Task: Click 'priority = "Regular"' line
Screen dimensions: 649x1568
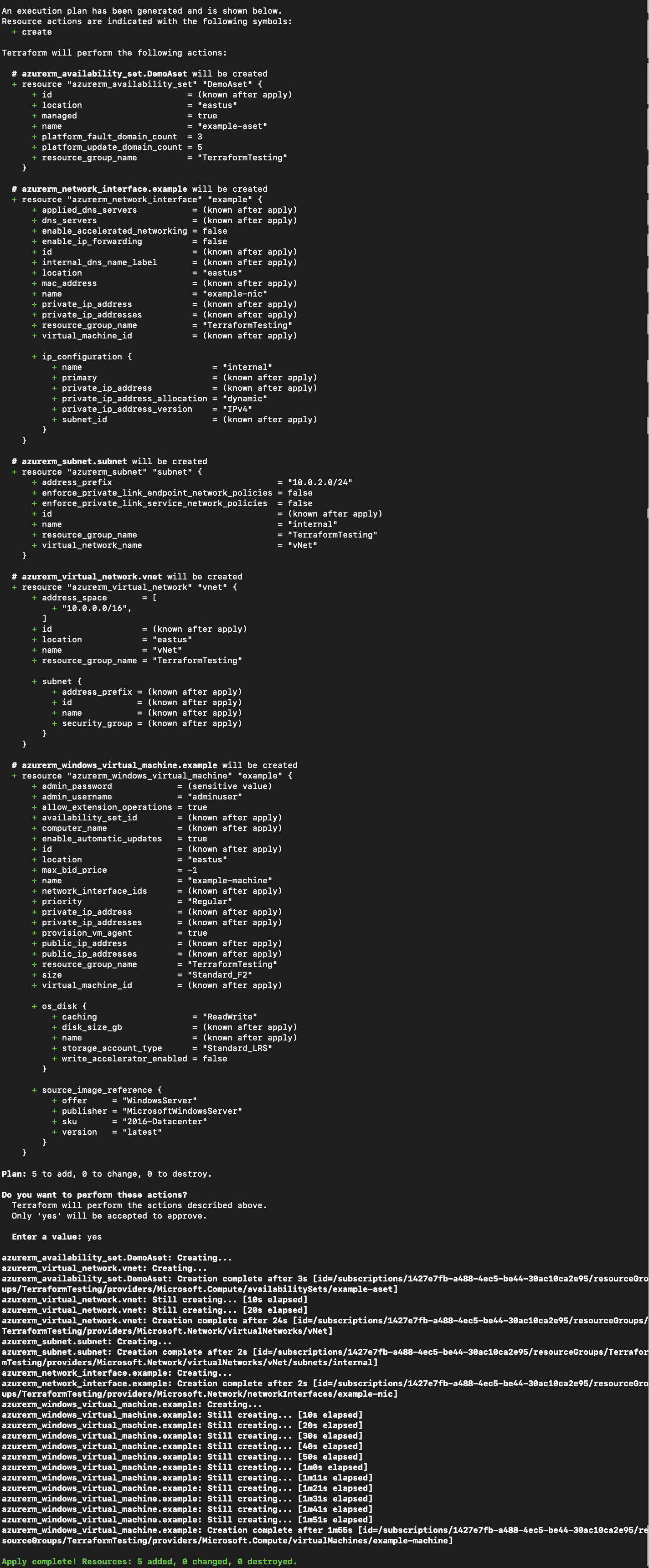Action: [132, 902]
